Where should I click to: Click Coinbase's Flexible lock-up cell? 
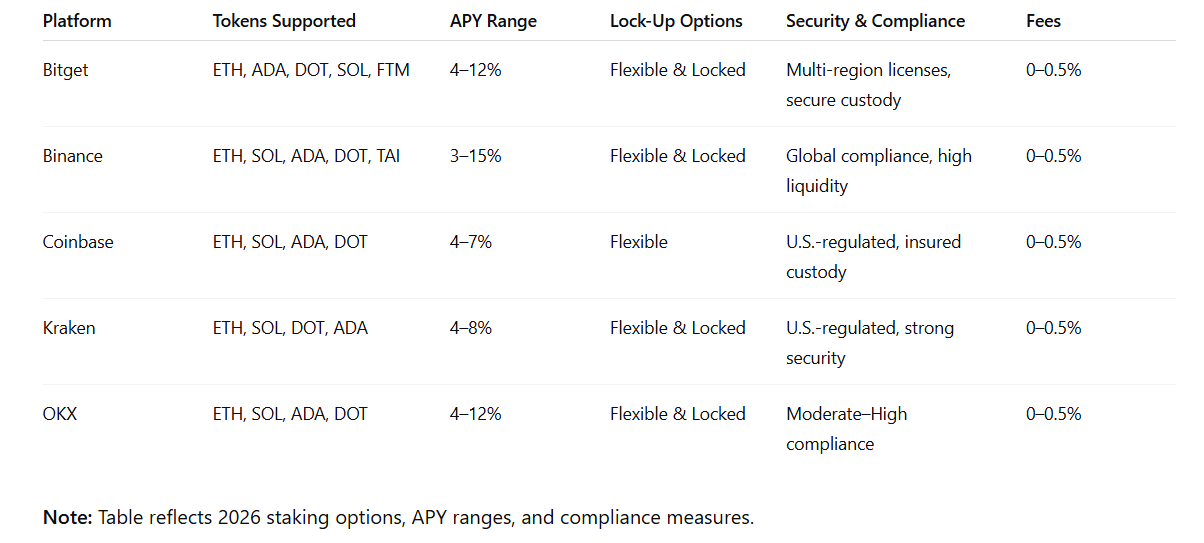pyautogui.click(x=639, y=242)
